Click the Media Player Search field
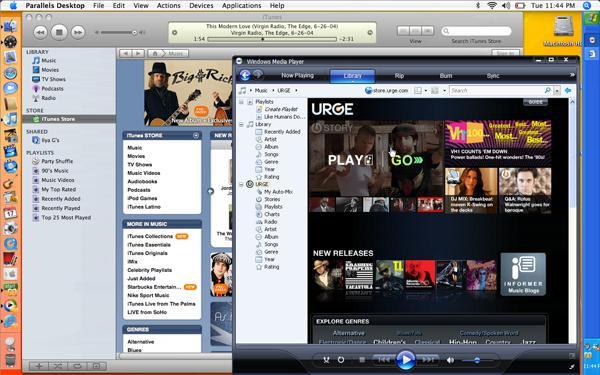Viewport: 600px width, 375px height. tap(497, 91)
